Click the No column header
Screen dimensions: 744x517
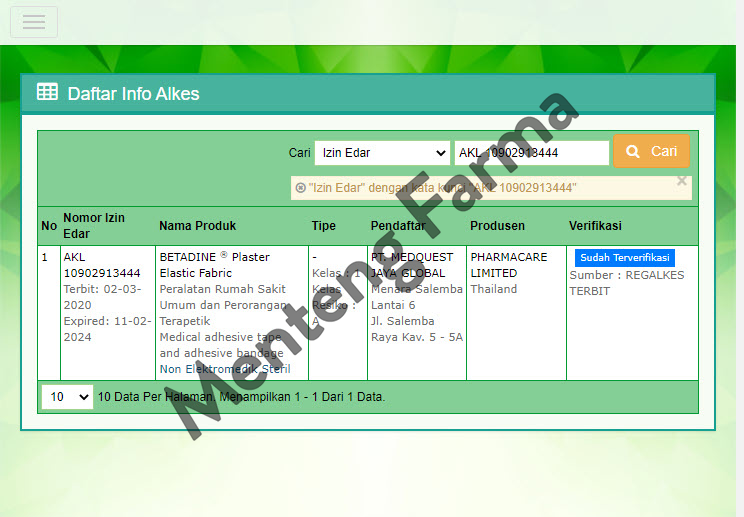click(49, 226)
